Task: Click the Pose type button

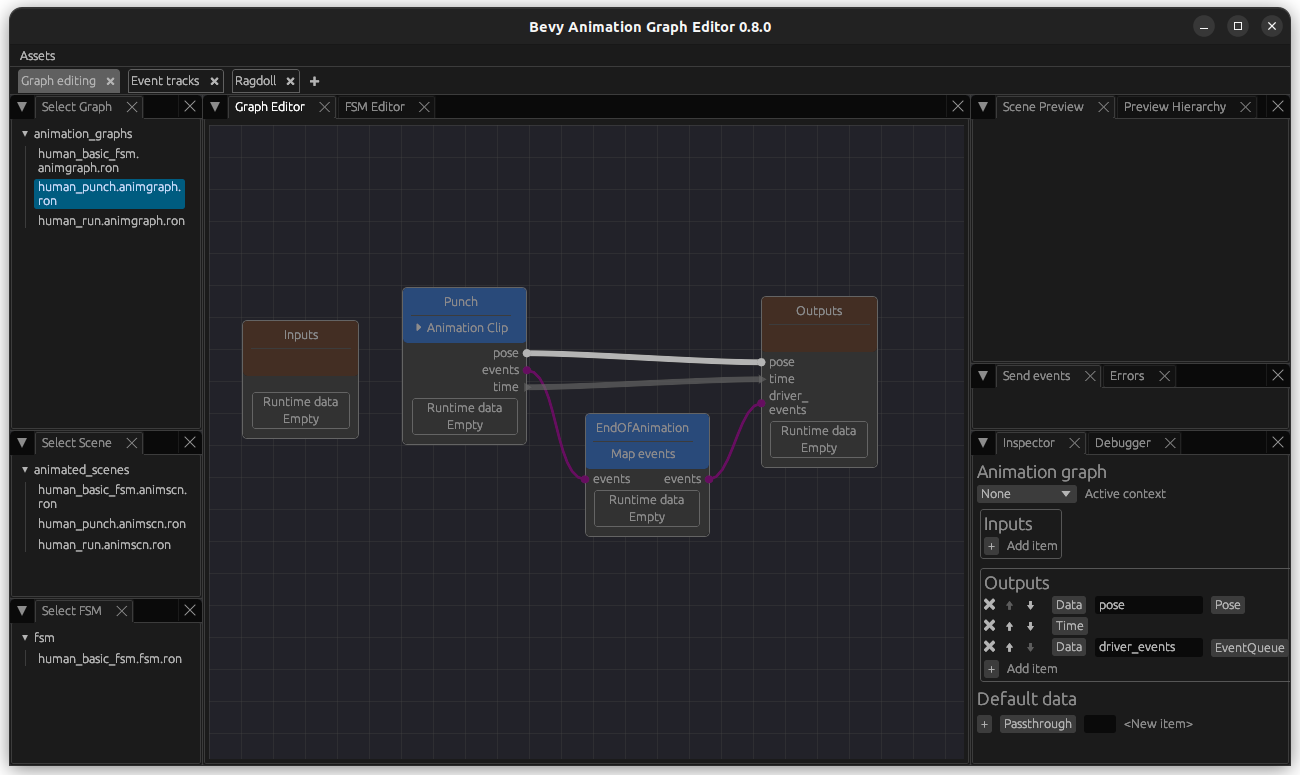Action: coord(1227,604)
